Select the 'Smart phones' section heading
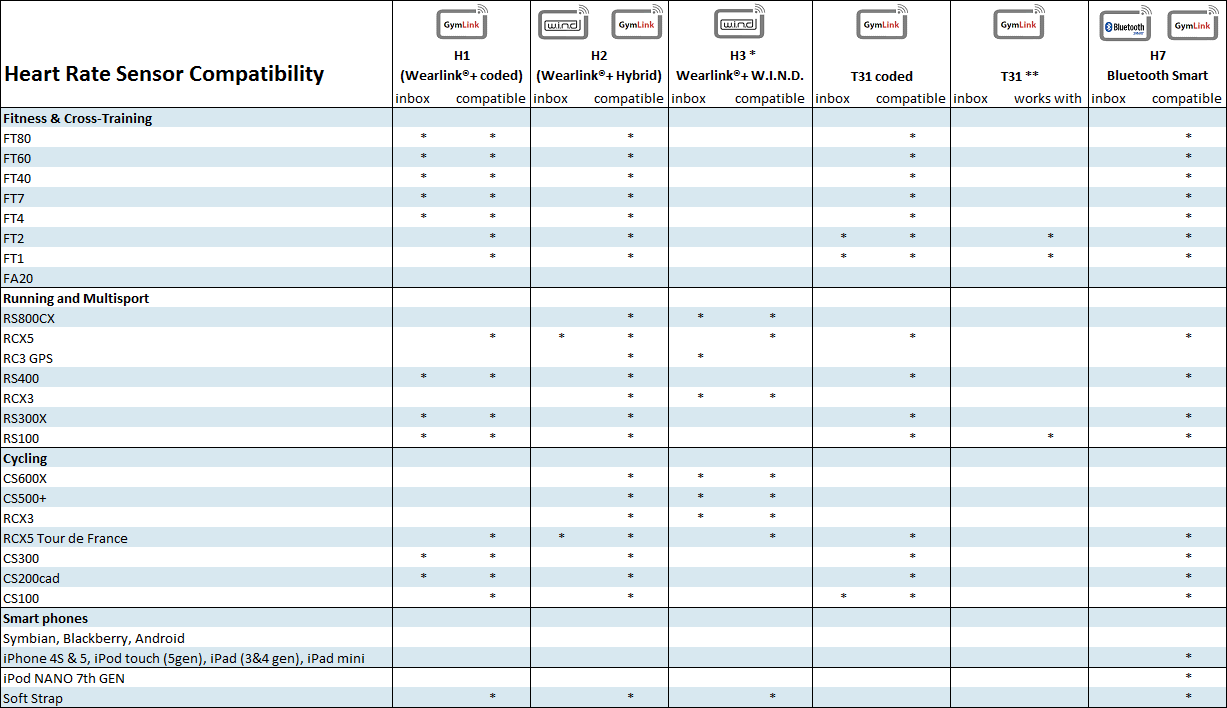The width and height of the screenshot is (1227, 708). click(x=45, y=618)
